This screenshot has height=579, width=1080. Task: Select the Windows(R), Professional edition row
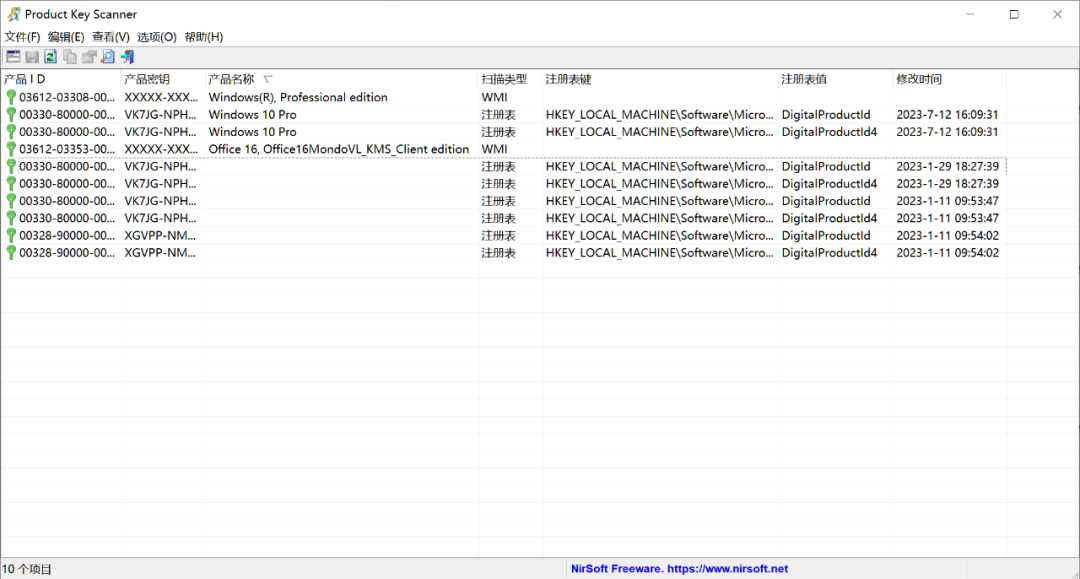[x=298, y=97]
